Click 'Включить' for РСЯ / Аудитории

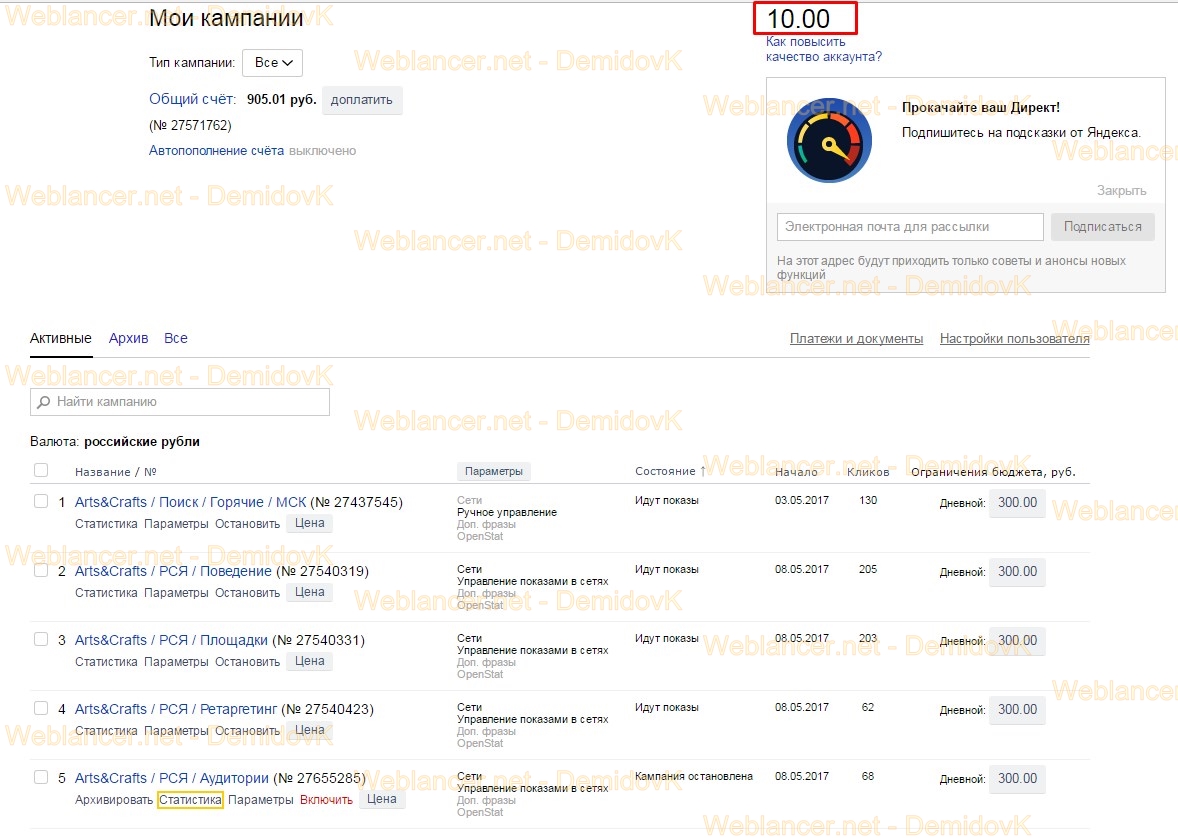pos(326,800)
